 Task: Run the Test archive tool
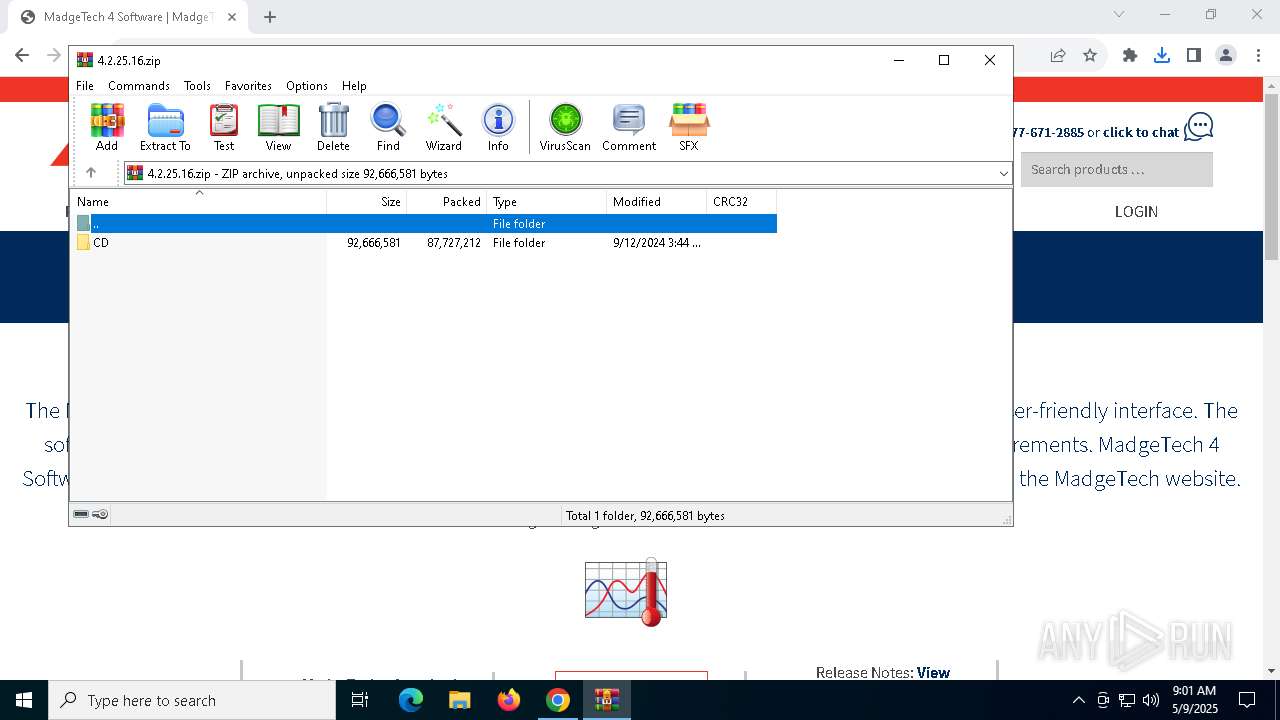(224, 127)
